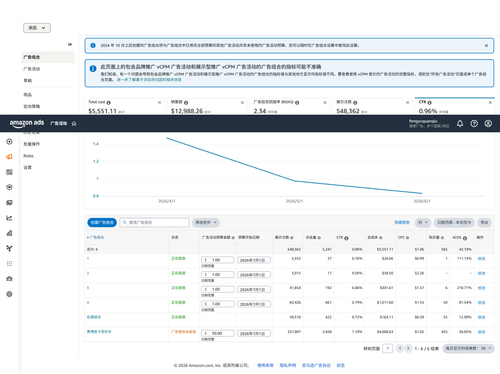
Task: Go to the previous results page arrow
Action: [x=400, y=348]
